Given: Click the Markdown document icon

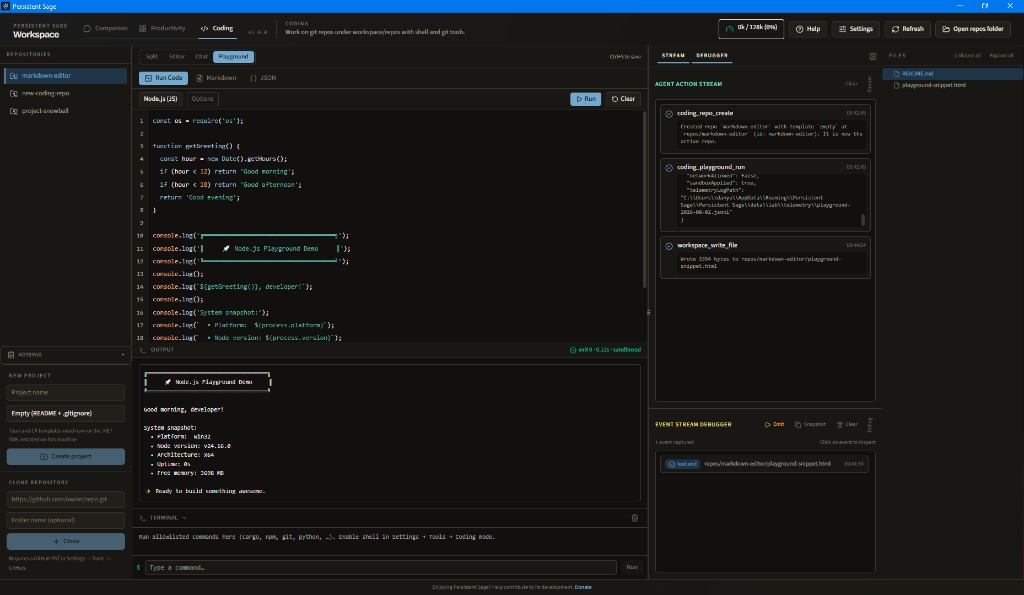Looking at the screenshot, I should coord(200,78).
